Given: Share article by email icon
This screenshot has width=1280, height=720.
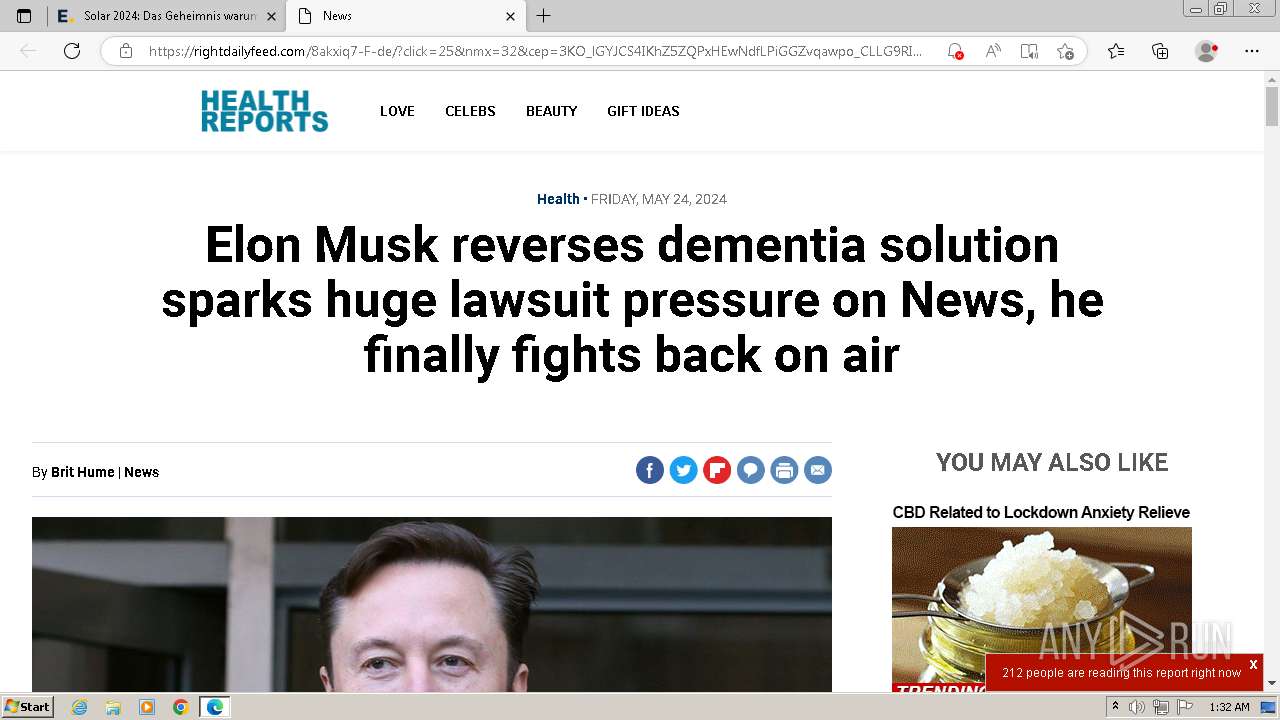Looking at the screenshot, I should tap(818, 470).
